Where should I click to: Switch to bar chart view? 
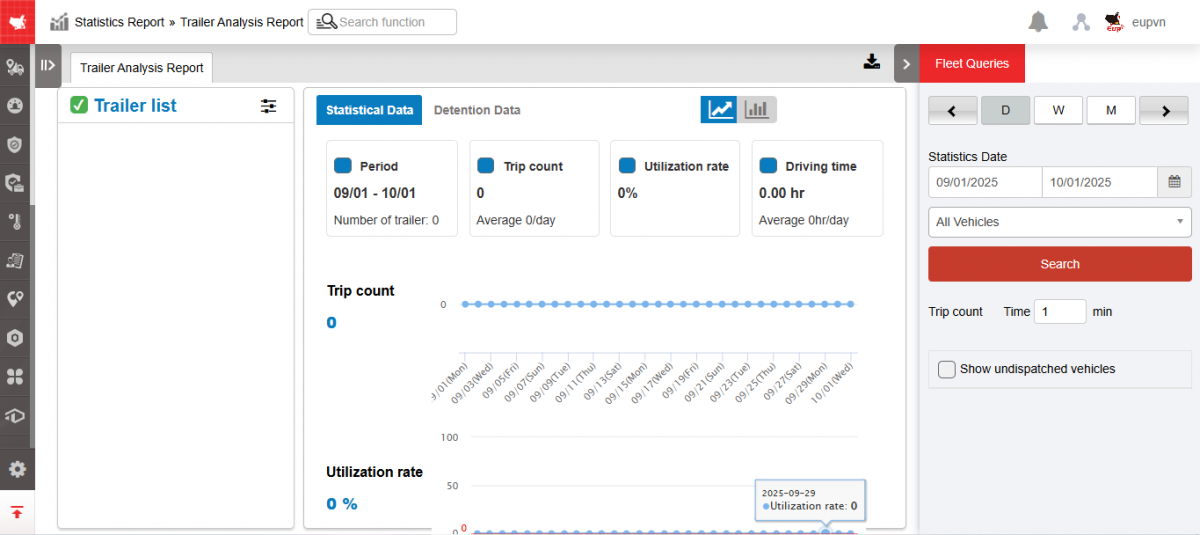point(757,110)
